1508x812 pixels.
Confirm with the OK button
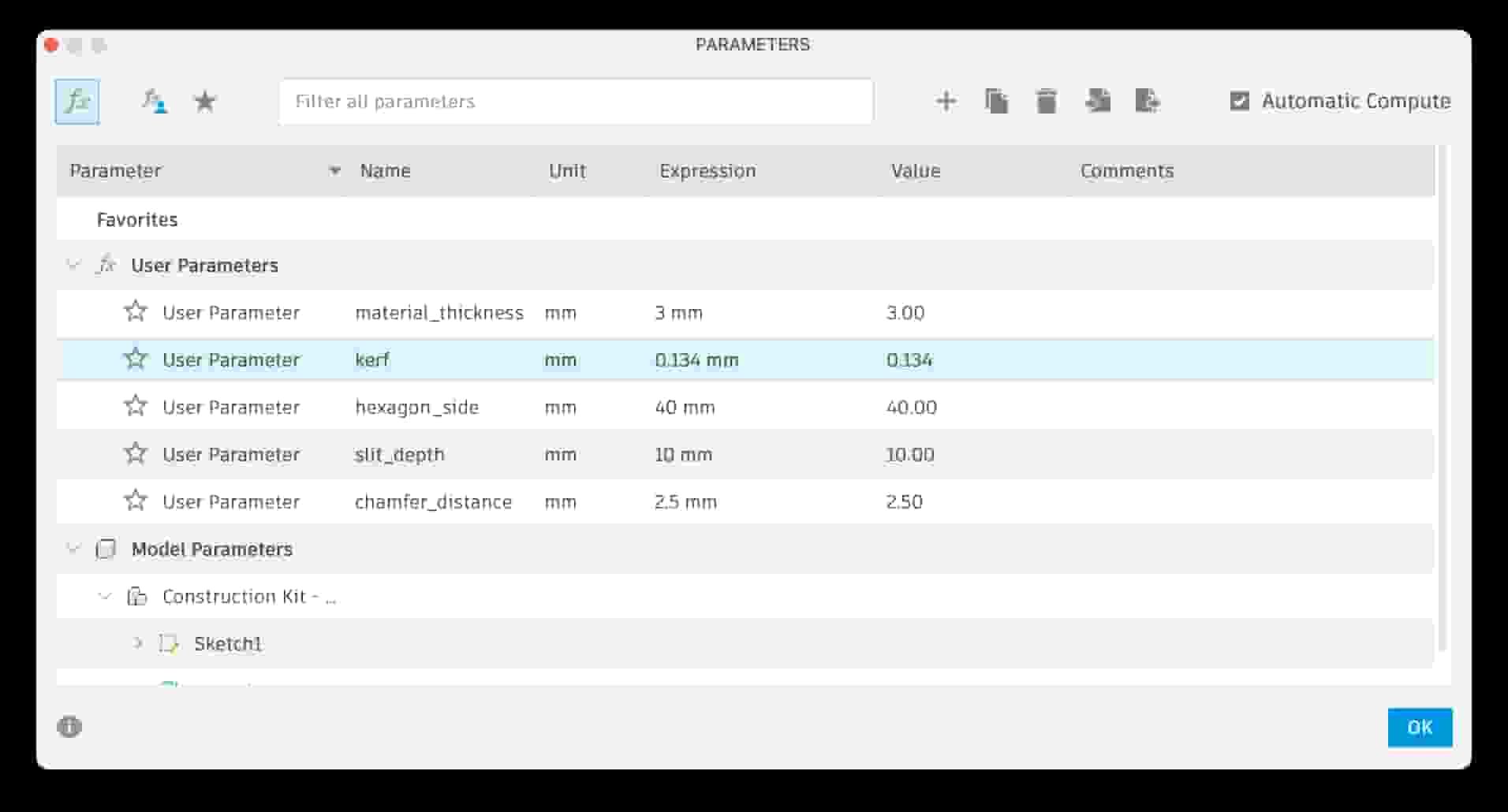1420,728
